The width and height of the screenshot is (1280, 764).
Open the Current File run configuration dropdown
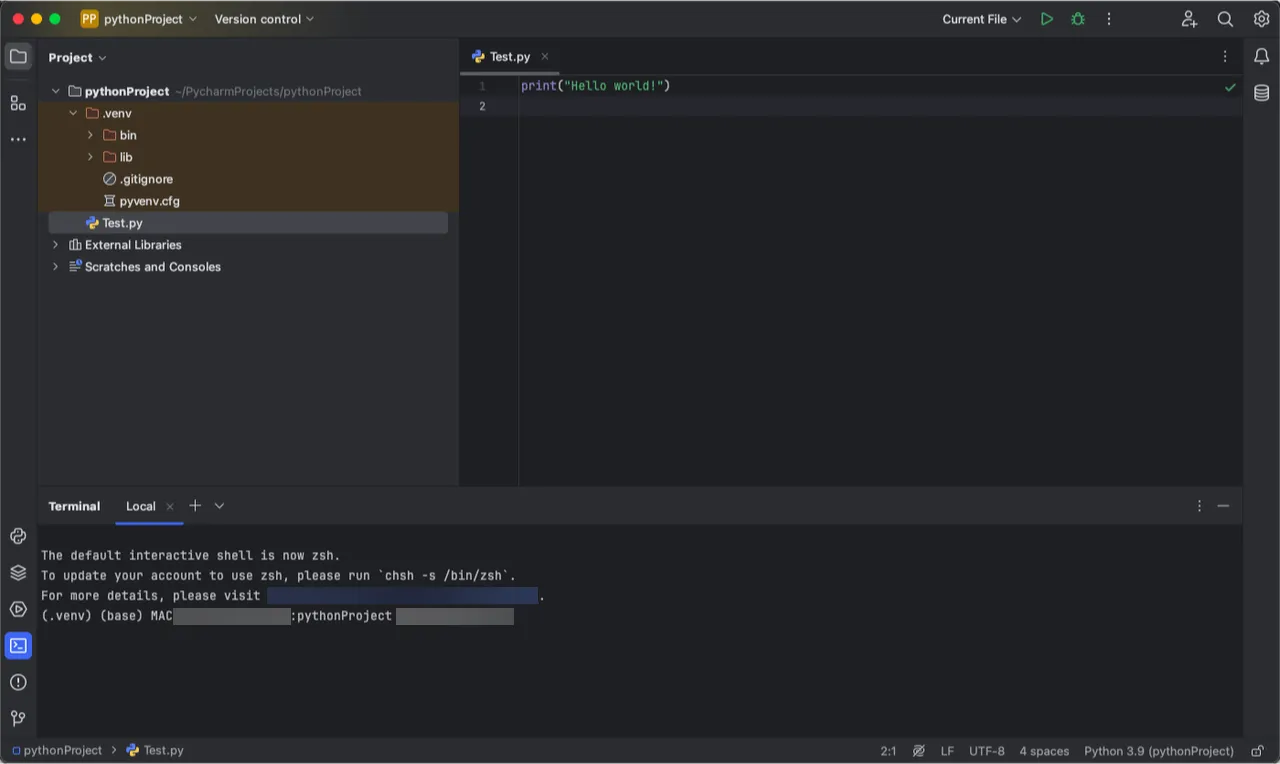coord(982,19)
